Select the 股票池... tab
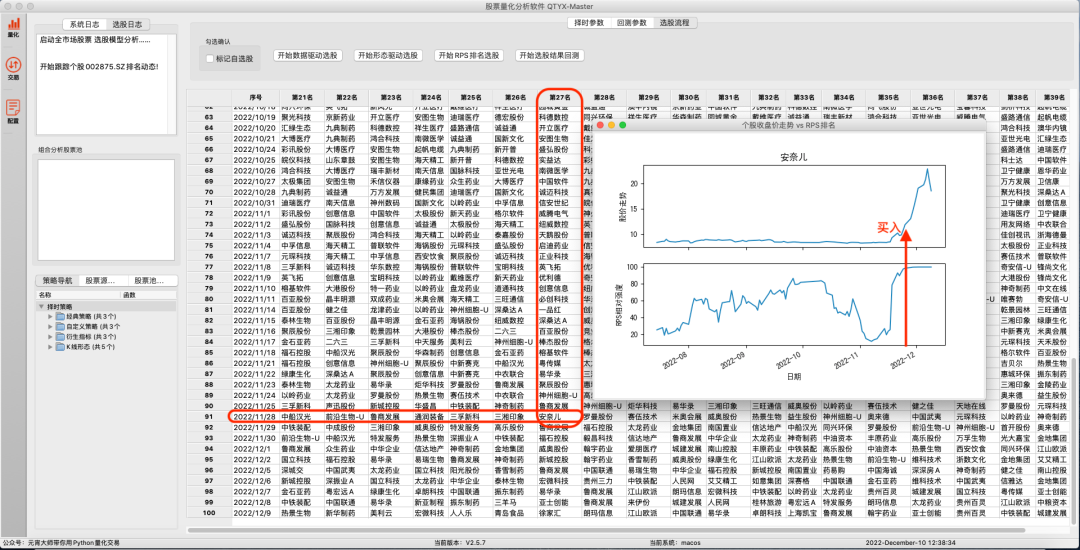The image size is (1080, 550). coord(153,281)
